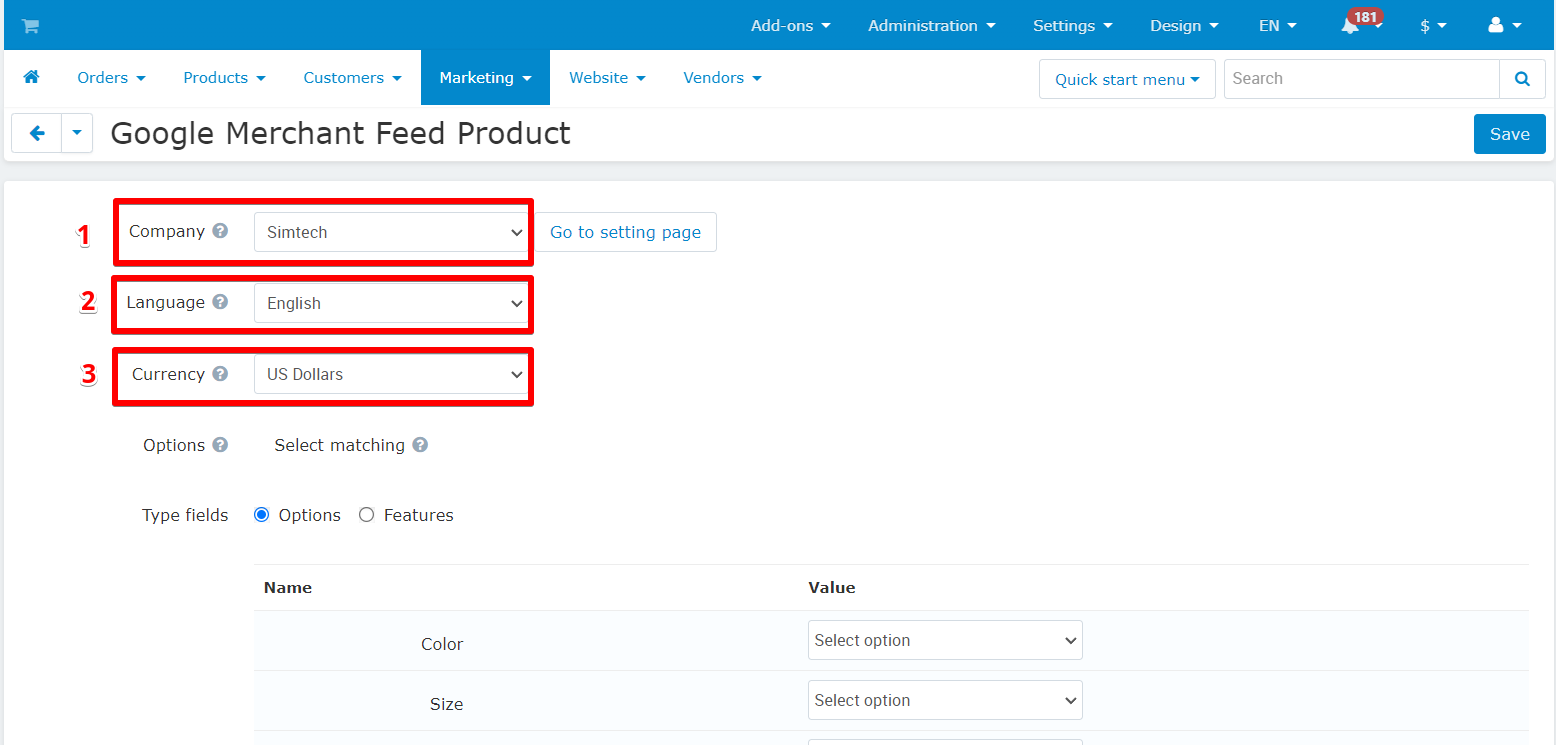1556x745 pixels.
Task: Open the Language dropdown showing English
Action: point(391,303)
